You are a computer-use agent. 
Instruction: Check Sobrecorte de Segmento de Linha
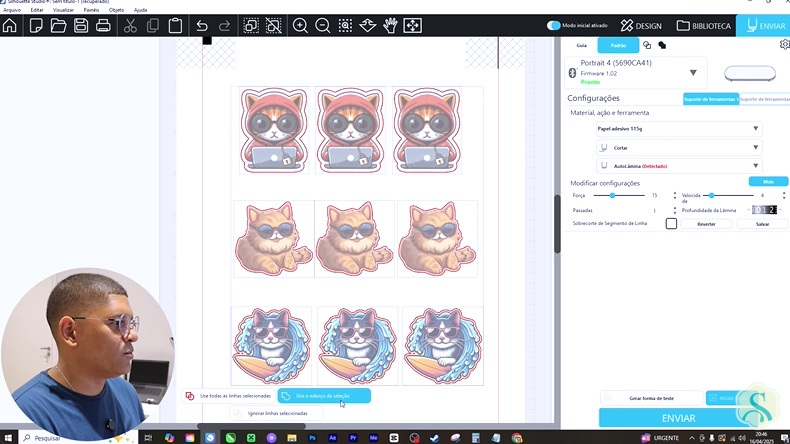(671, 223)
